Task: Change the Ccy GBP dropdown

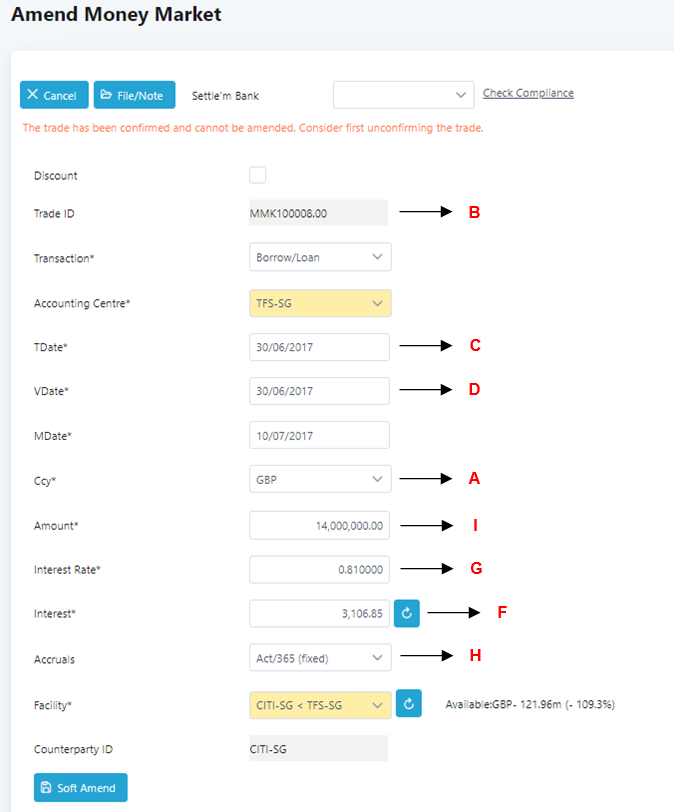Action: (x=320, y=479)
